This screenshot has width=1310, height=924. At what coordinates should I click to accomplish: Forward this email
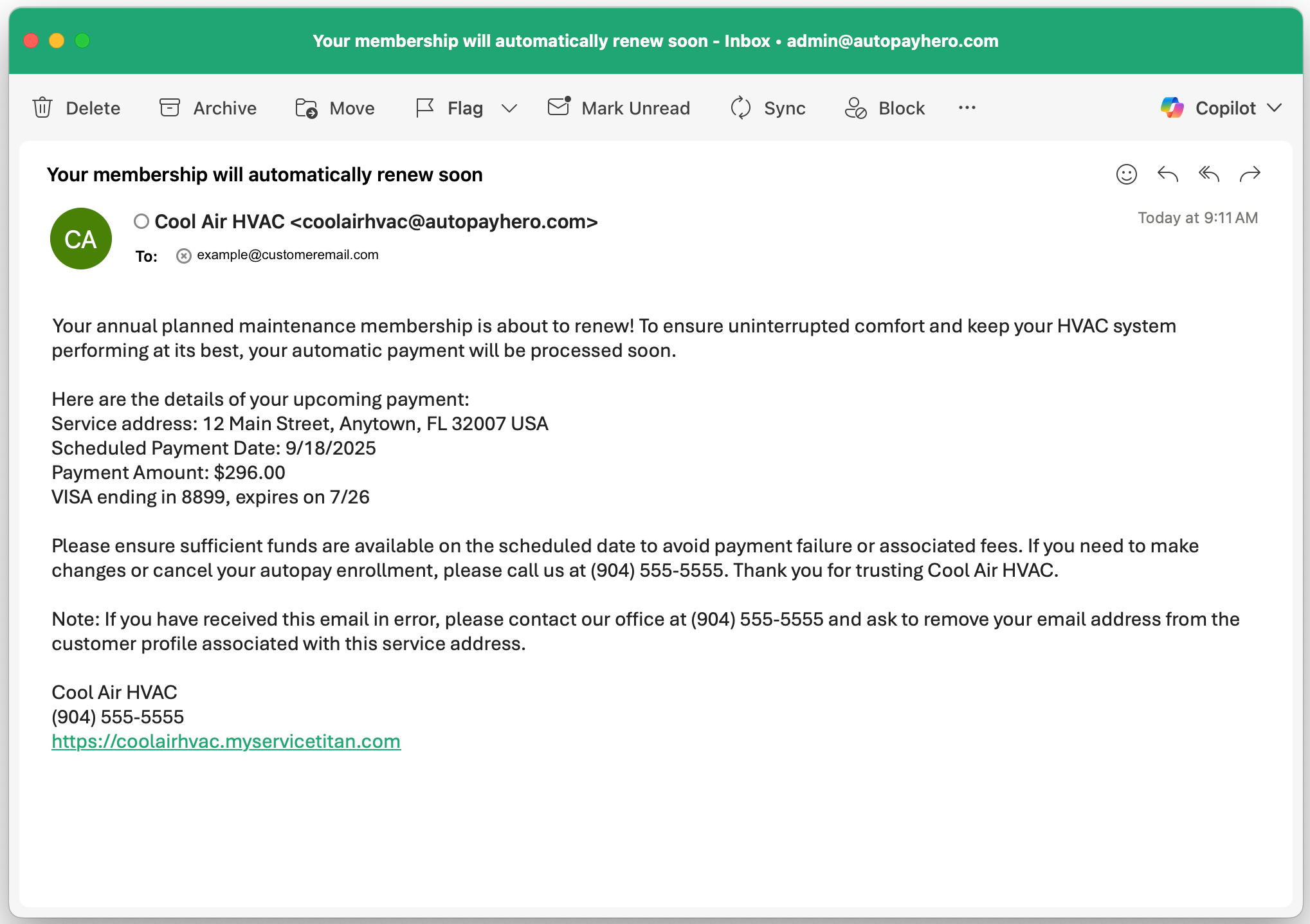click(x=1250, y=174)
